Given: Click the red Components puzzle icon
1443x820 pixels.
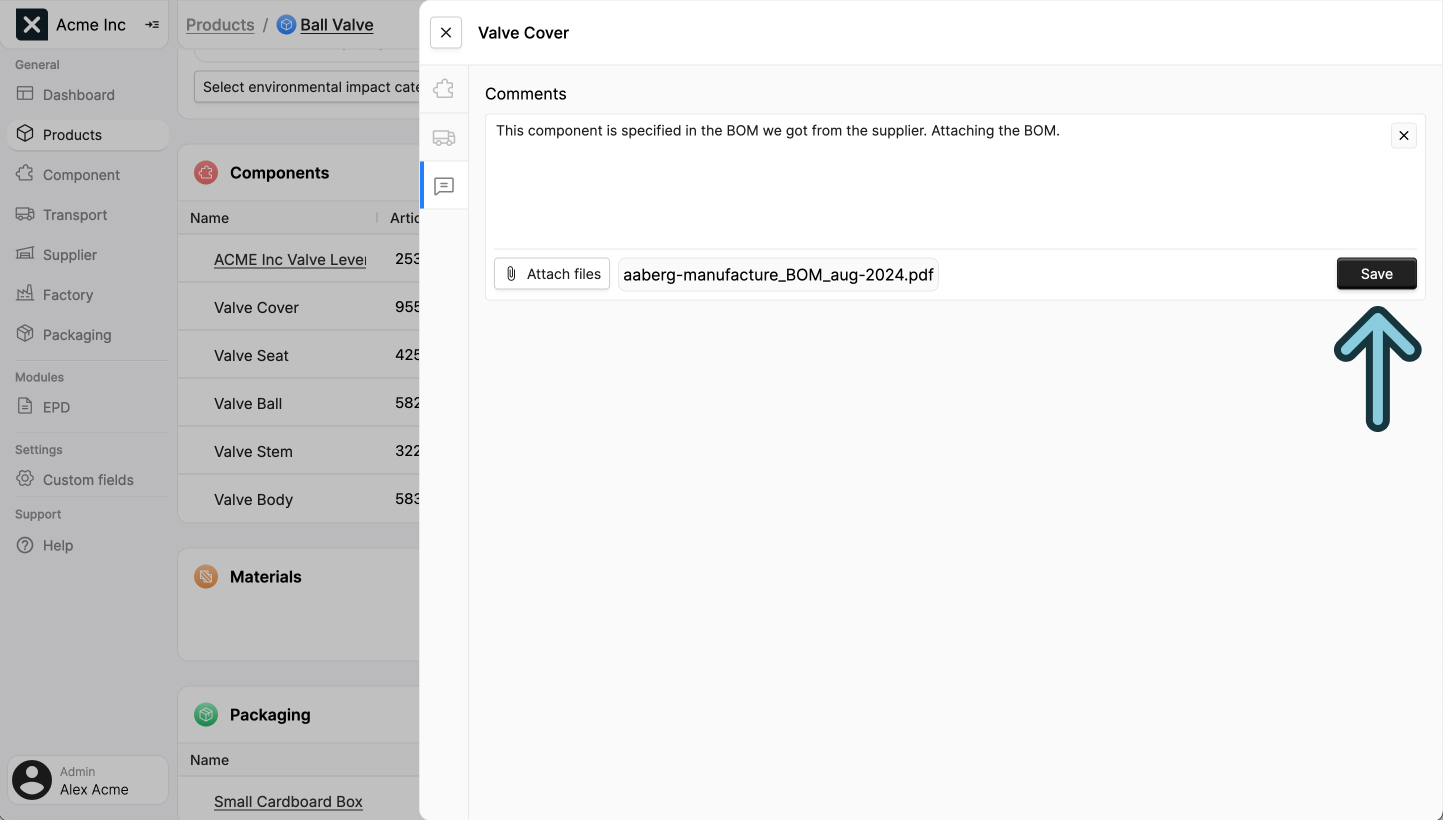Looking at the screenshot, I should coord(205,172).
